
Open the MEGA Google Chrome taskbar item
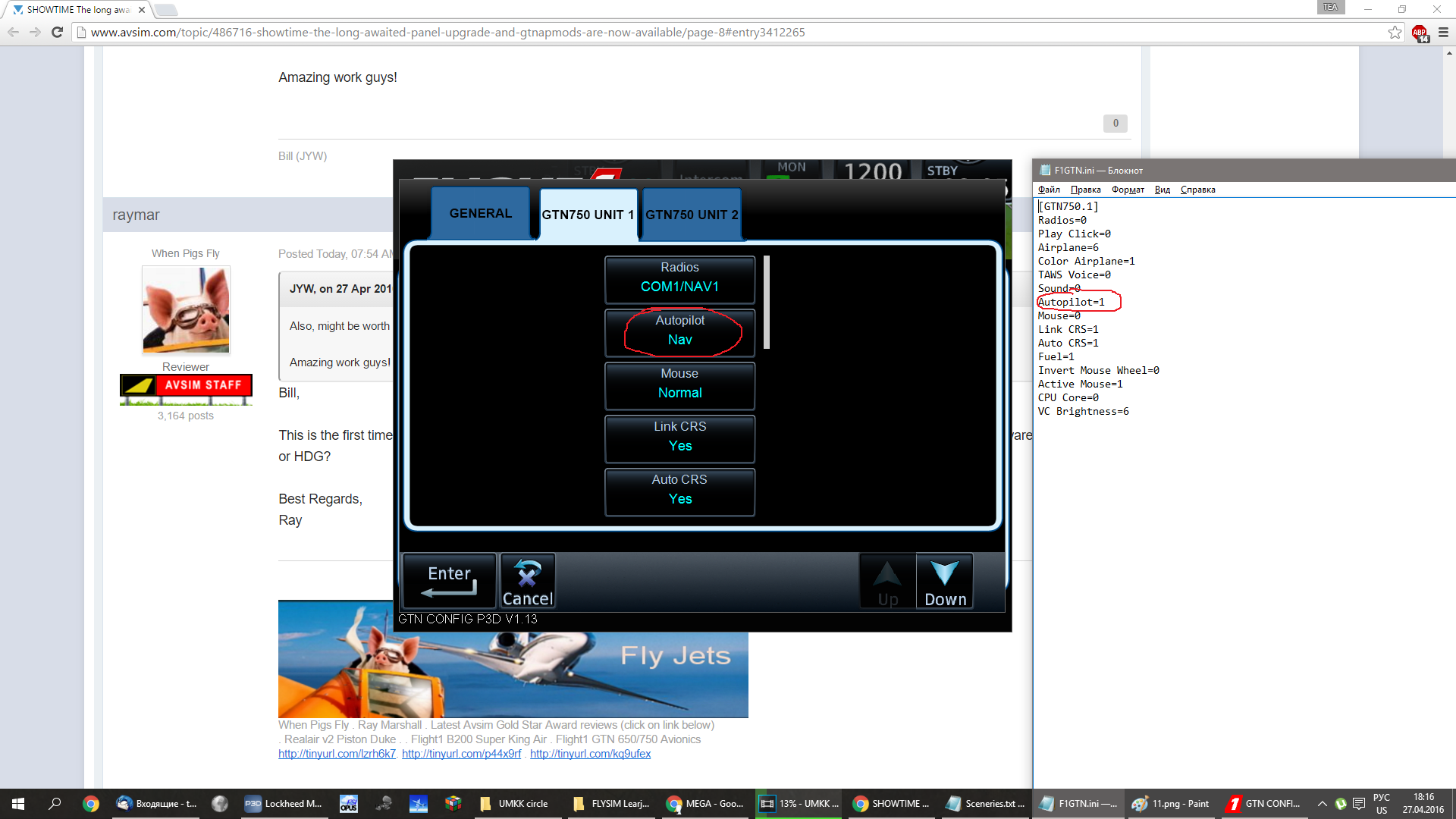[x=705, y=804]
